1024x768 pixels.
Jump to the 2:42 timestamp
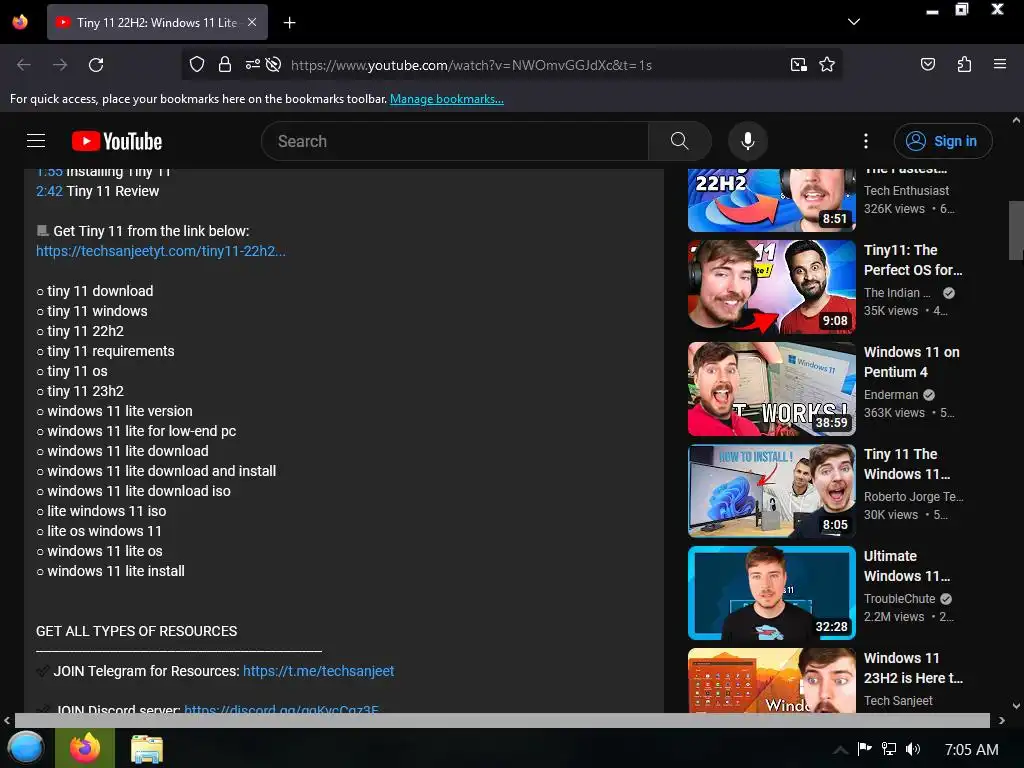pyautogui.click(x=49, y=191)
